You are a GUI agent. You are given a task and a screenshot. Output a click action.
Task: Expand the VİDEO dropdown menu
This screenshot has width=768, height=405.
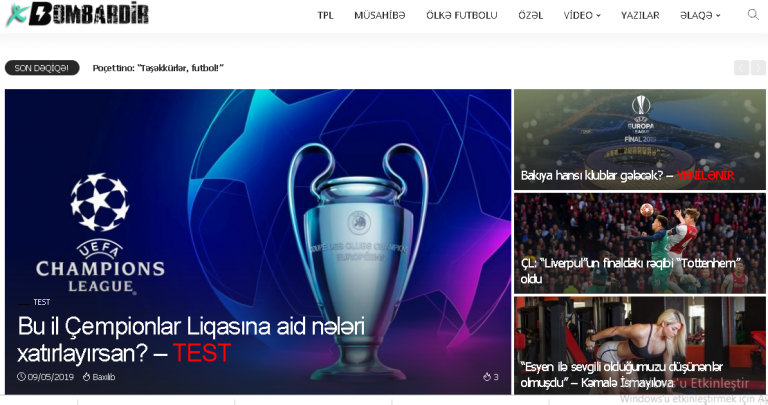[582, 15]
